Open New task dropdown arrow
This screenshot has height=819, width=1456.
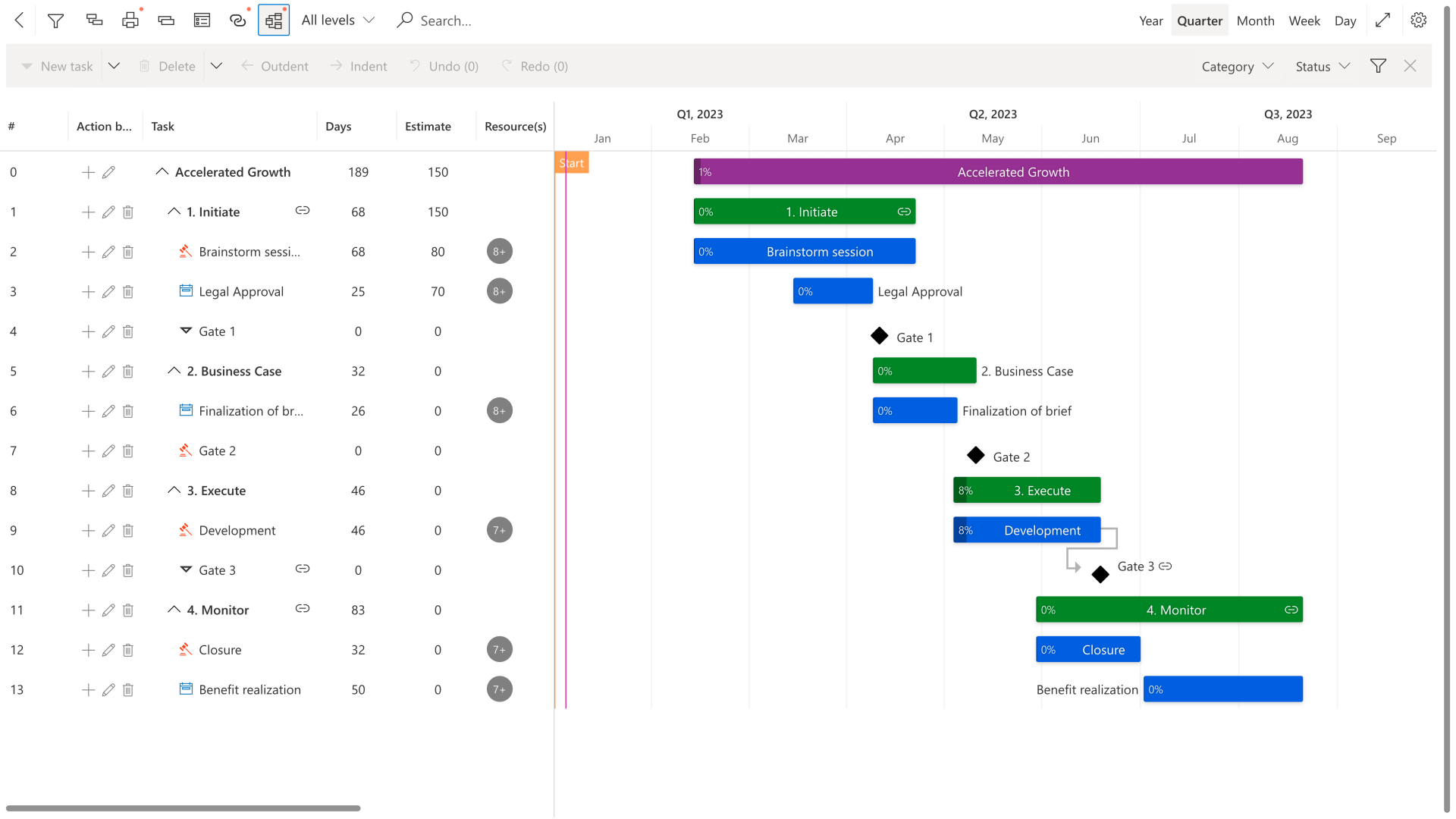coord(114,66)
